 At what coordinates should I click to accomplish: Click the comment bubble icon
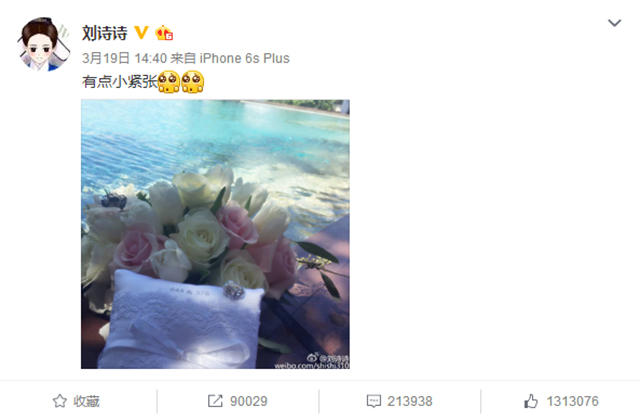(x=373, y=401)
